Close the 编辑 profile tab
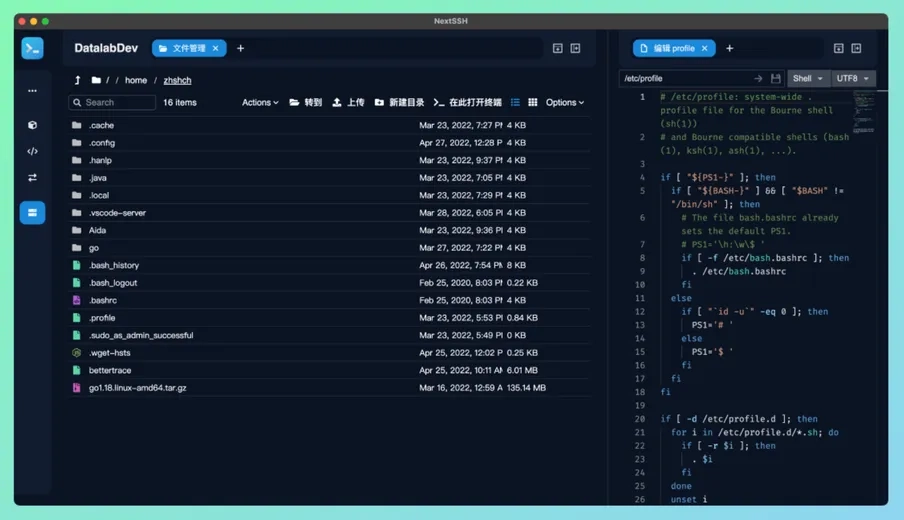Image resolution: width=904 pixels, height=520 pixels. click(705, 48)
